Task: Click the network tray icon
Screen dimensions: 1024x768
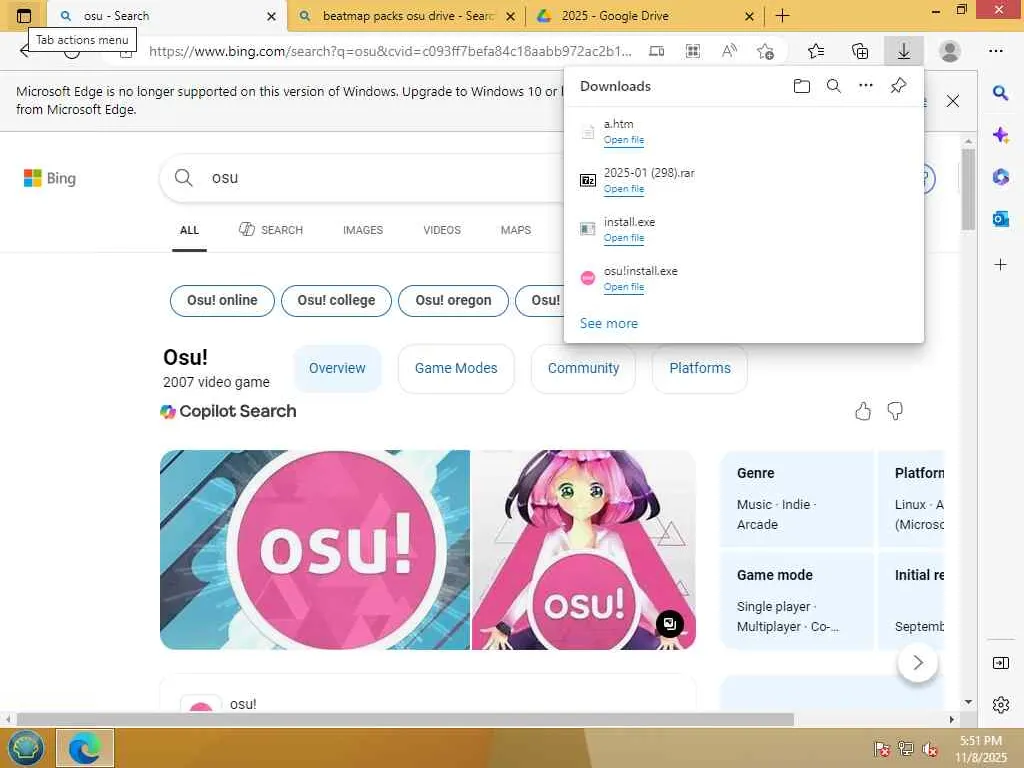Action: (x=905, y=749)
